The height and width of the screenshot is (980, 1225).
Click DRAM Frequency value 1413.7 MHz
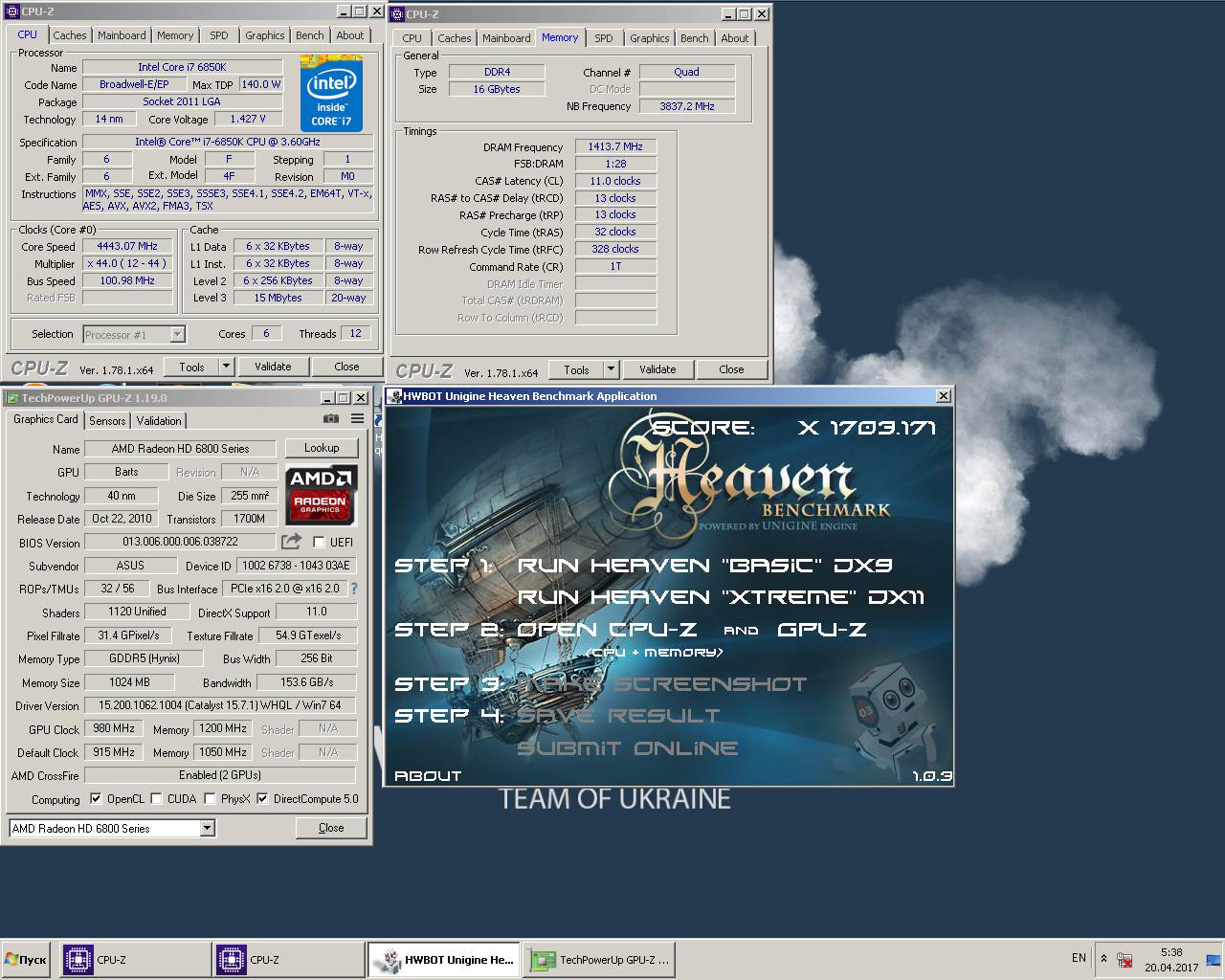(x=615, y=146)
